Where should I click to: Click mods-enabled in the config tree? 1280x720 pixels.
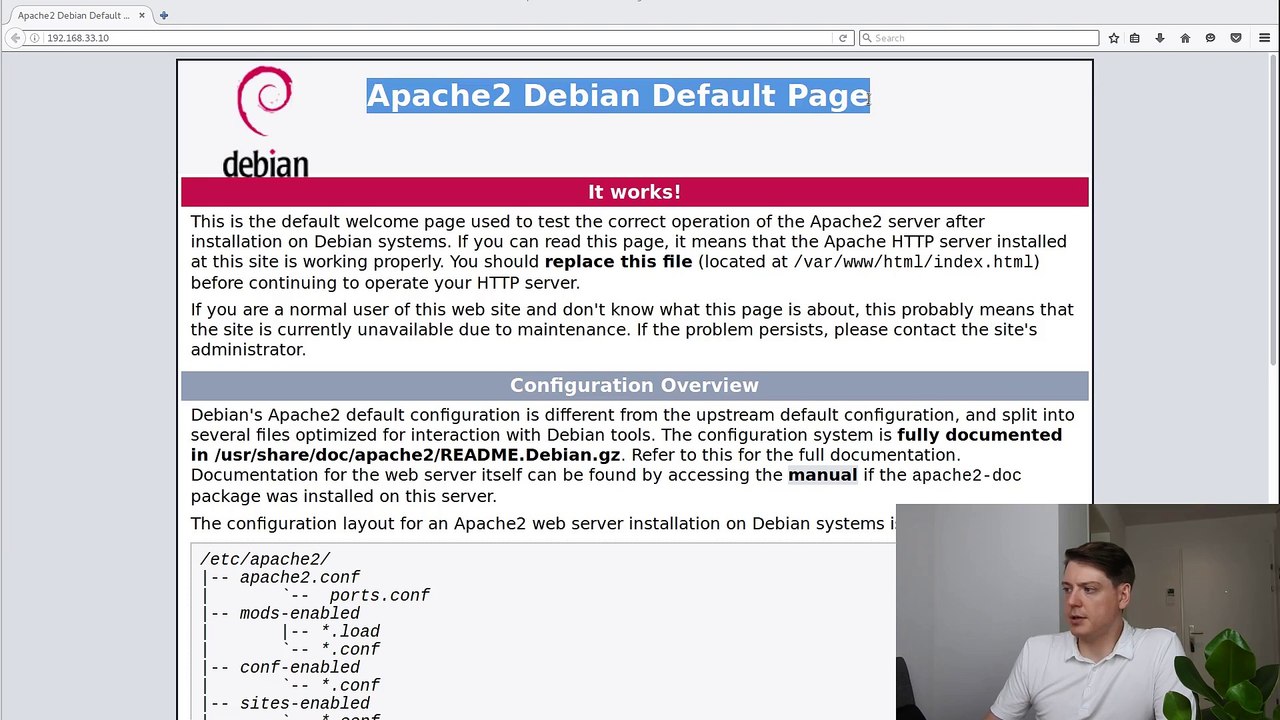click(300, 613)
